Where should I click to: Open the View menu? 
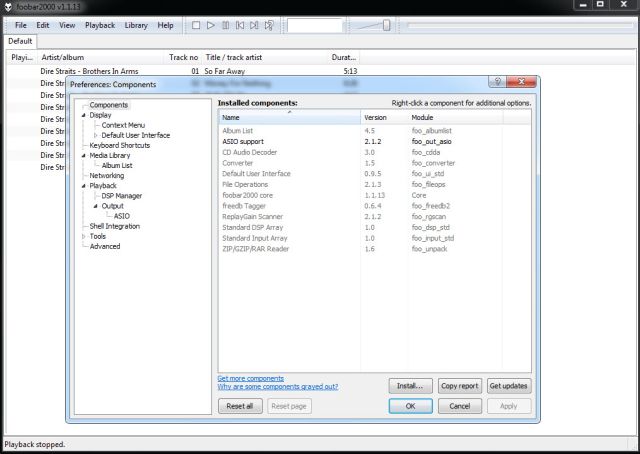point(67,25)
